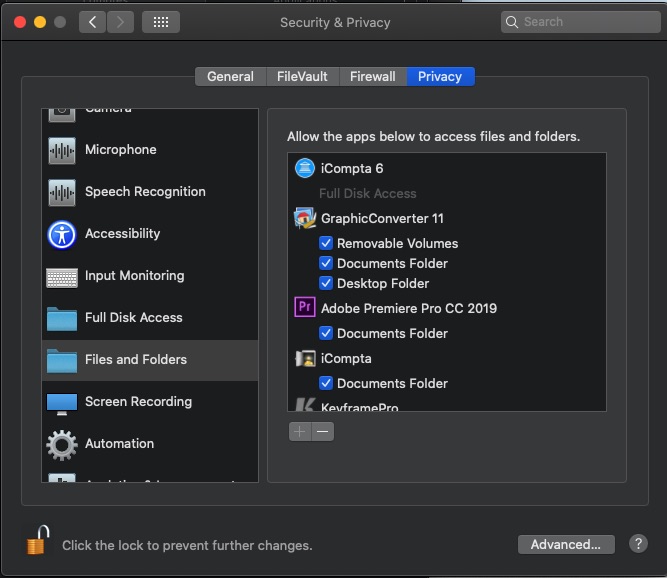This screenshot has width=667, height=578.
Task: Select Files and Folders category label
Action: point(136,360)
